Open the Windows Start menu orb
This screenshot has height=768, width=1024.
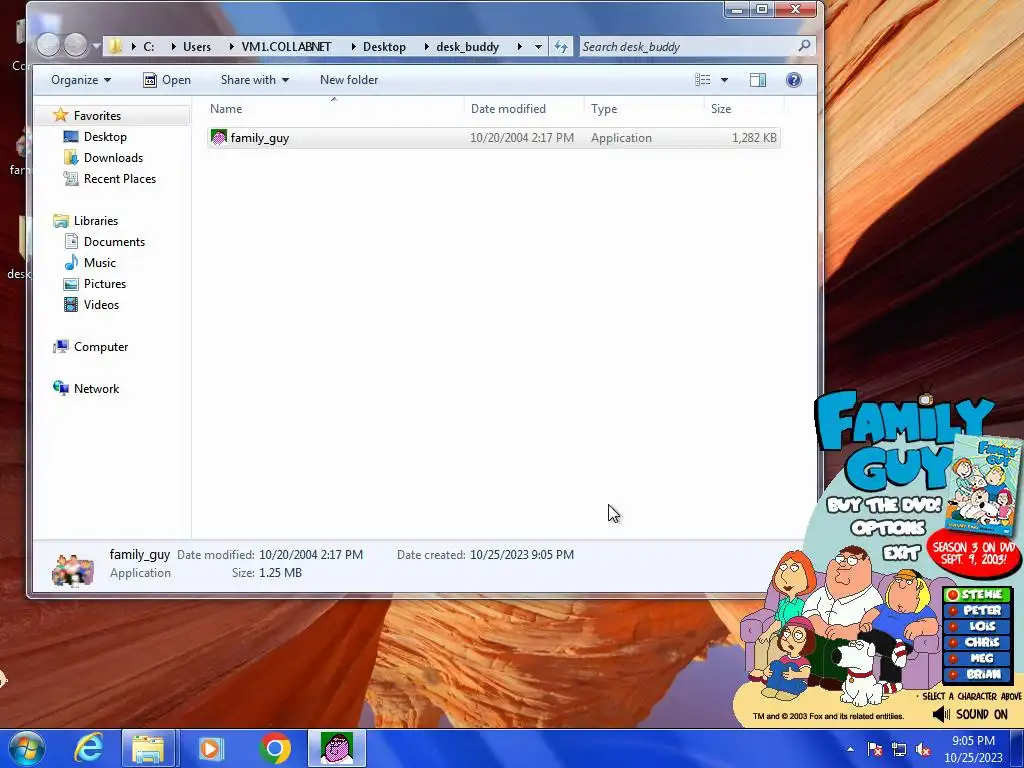27,748
